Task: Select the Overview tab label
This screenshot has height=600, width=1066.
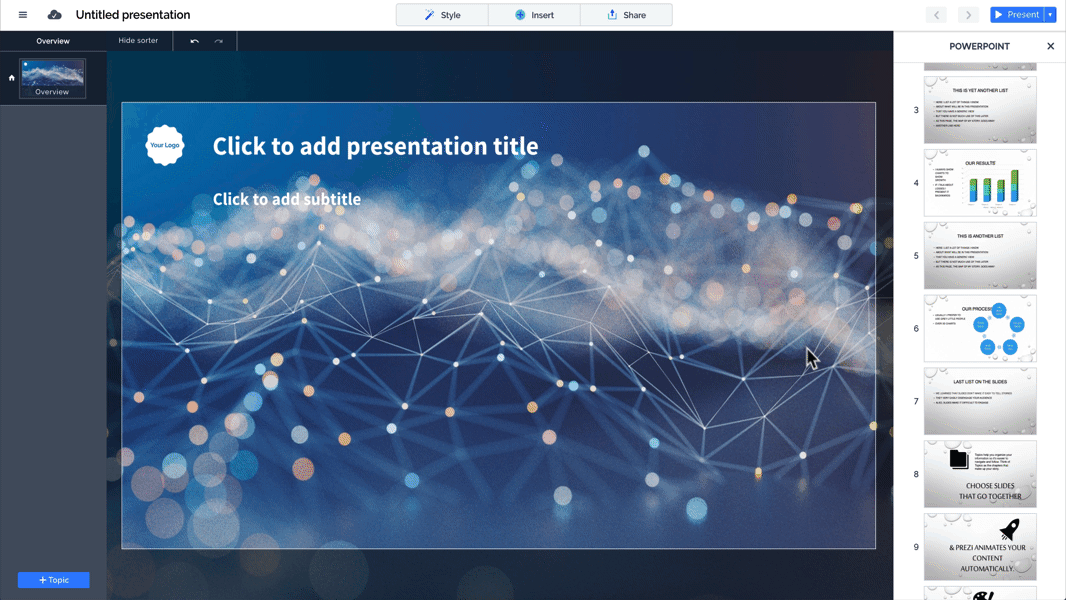Action: pos(53,41)
